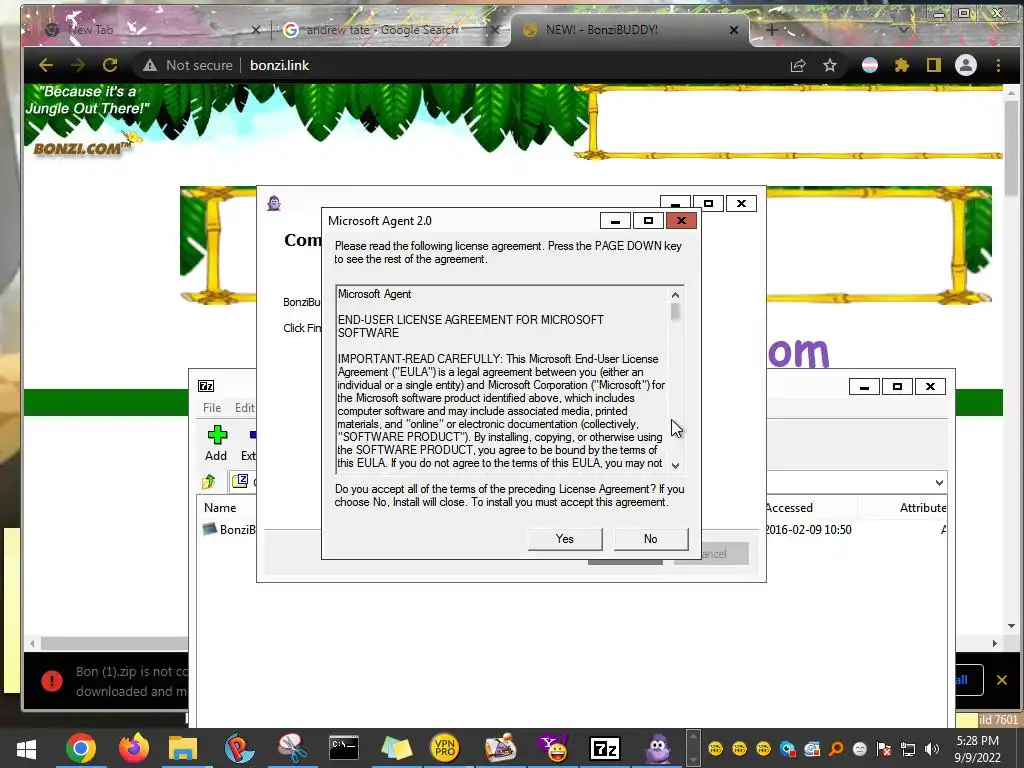The width and height of the screenshot is (1024, 768).
Task: Click the Add button in 7-Zip
Action: click(x=216, y=443)
